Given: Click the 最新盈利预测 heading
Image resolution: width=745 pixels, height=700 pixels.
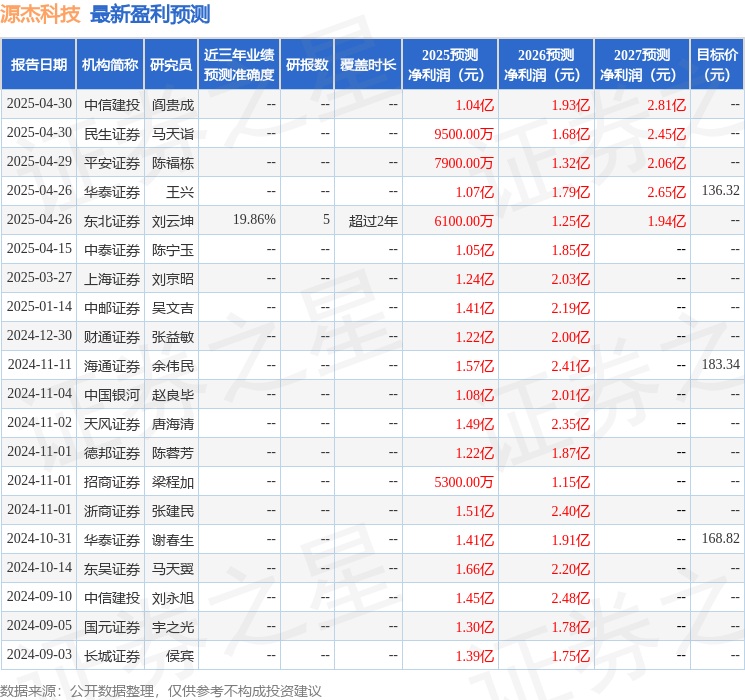Looking at the screenshot, I should point(150,14).
